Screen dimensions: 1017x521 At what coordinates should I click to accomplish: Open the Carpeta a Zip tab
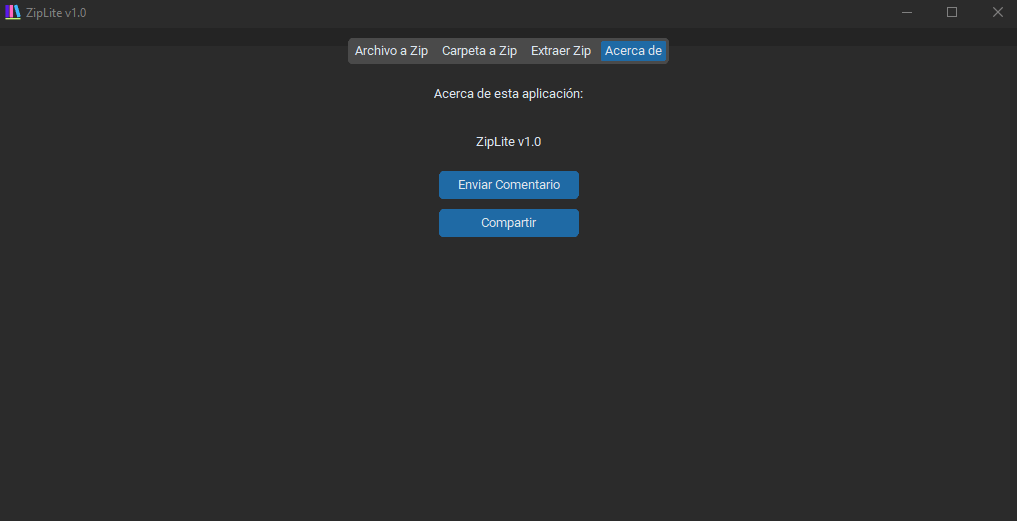pyautogui.click(x=479, y=51)
